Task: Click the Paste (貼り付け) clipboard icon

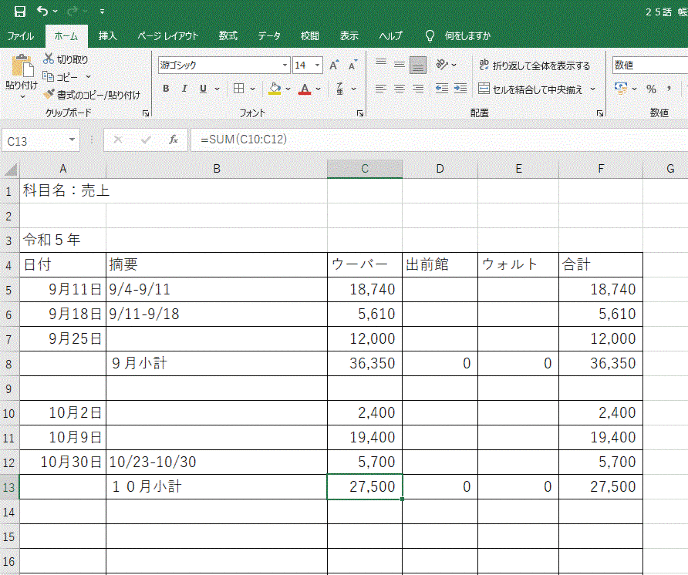Action: (x=21, y=68)
